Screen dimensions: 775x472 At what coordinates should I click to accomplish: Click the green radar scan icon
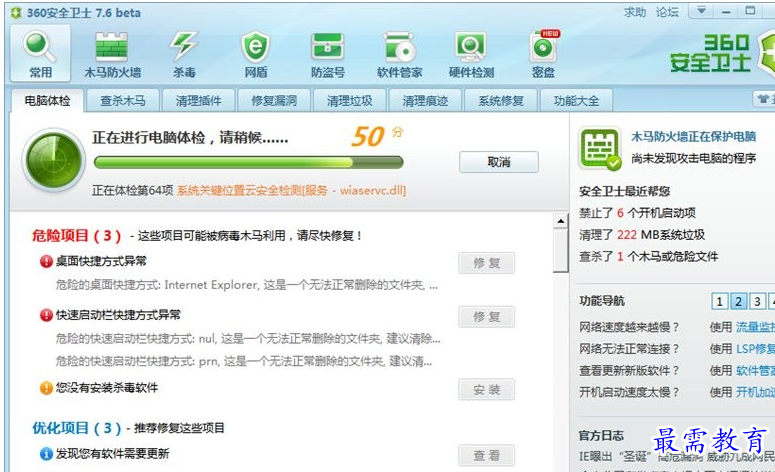coord(53,160)
